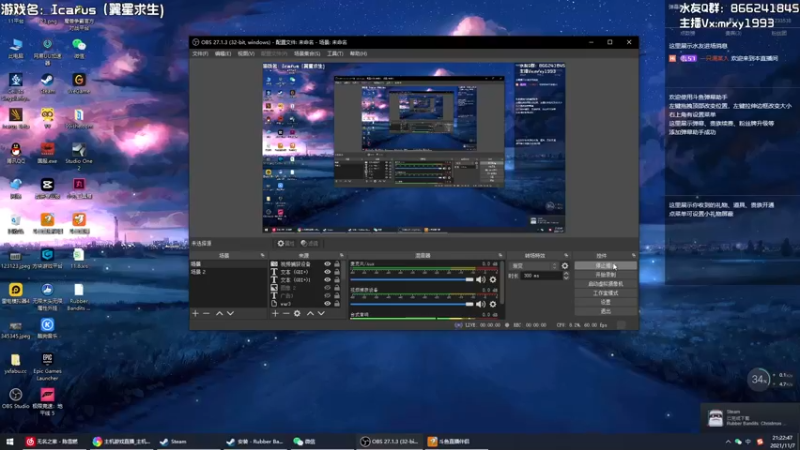Click the 退出 button in Controls
The width and height of the screenshot is (800, 450).
click(x=606, y=311)
